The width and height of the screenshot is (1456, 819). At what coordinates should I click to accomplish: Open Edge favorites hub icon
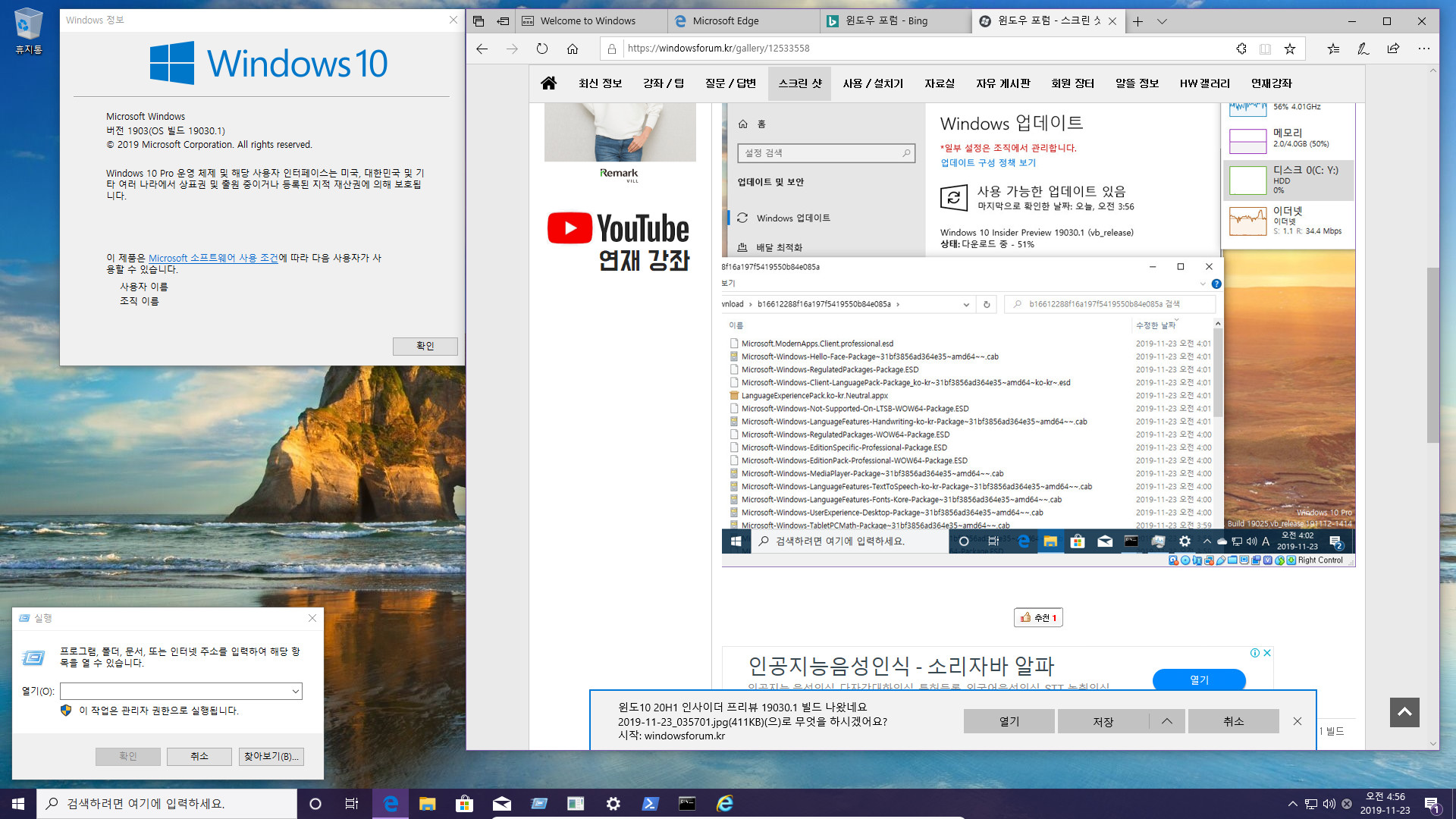pyautogui.click(x=1334, y=49)
